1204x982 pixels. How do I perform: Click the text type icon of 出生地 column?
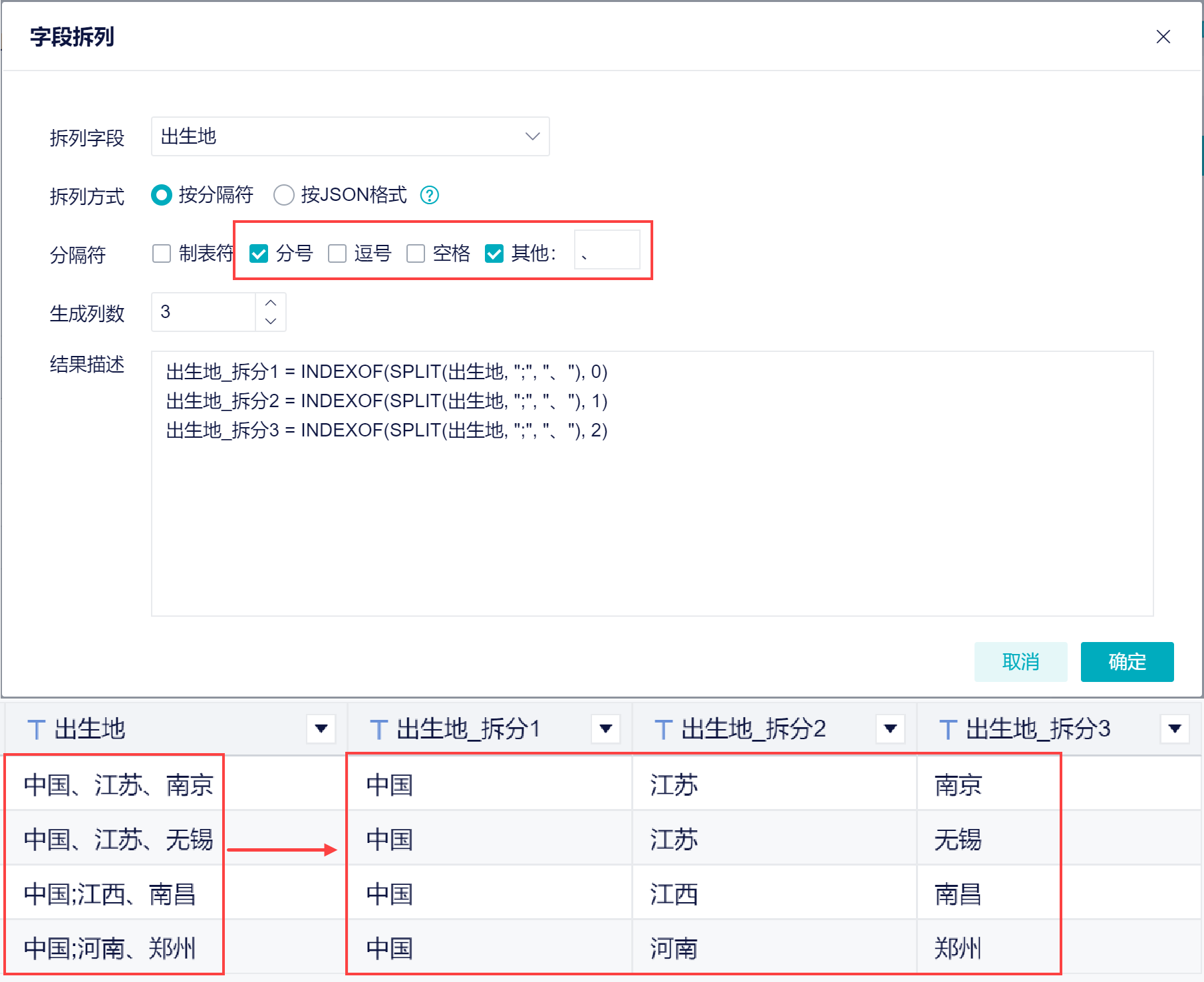[37, 729]
